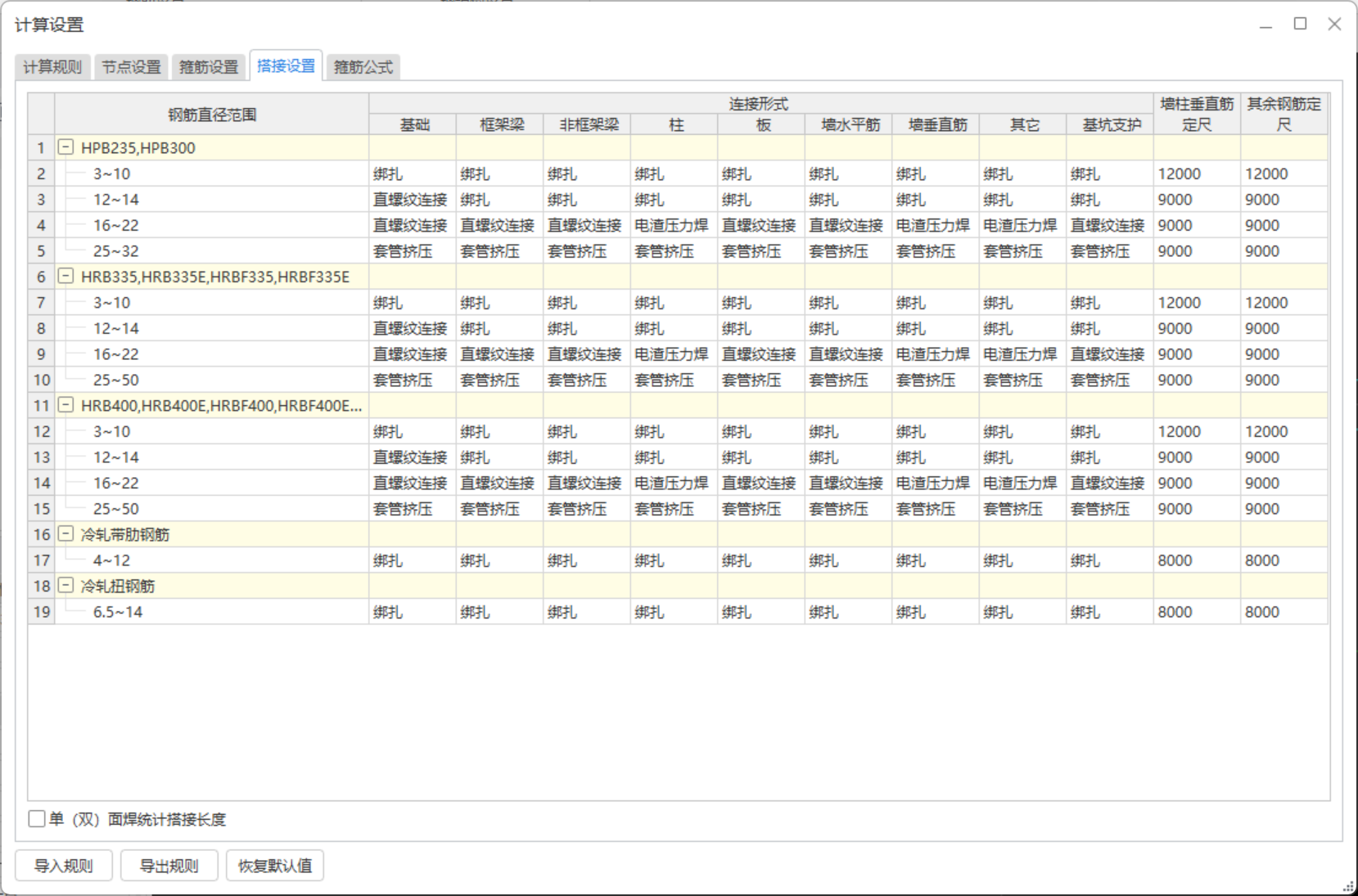Switch to the 节点设置 tab
Viewport: 1358px width, 896px height.
(131, 67)
